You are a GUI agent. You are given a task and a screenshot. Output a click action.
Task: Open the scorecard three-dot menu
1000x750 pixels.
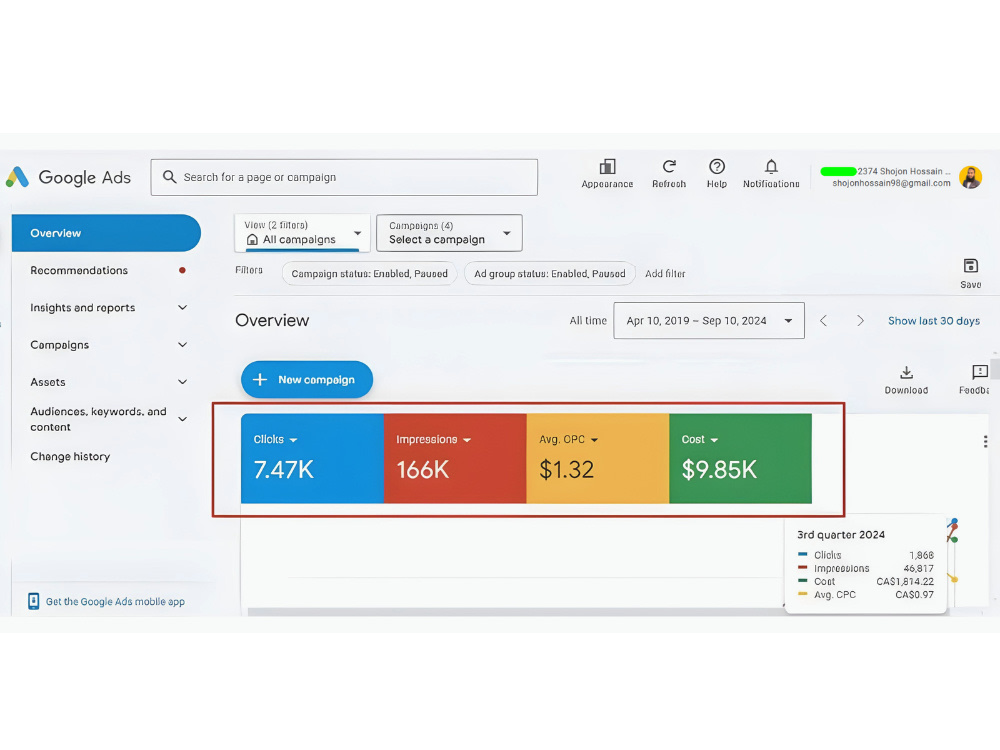click(985, 441)
